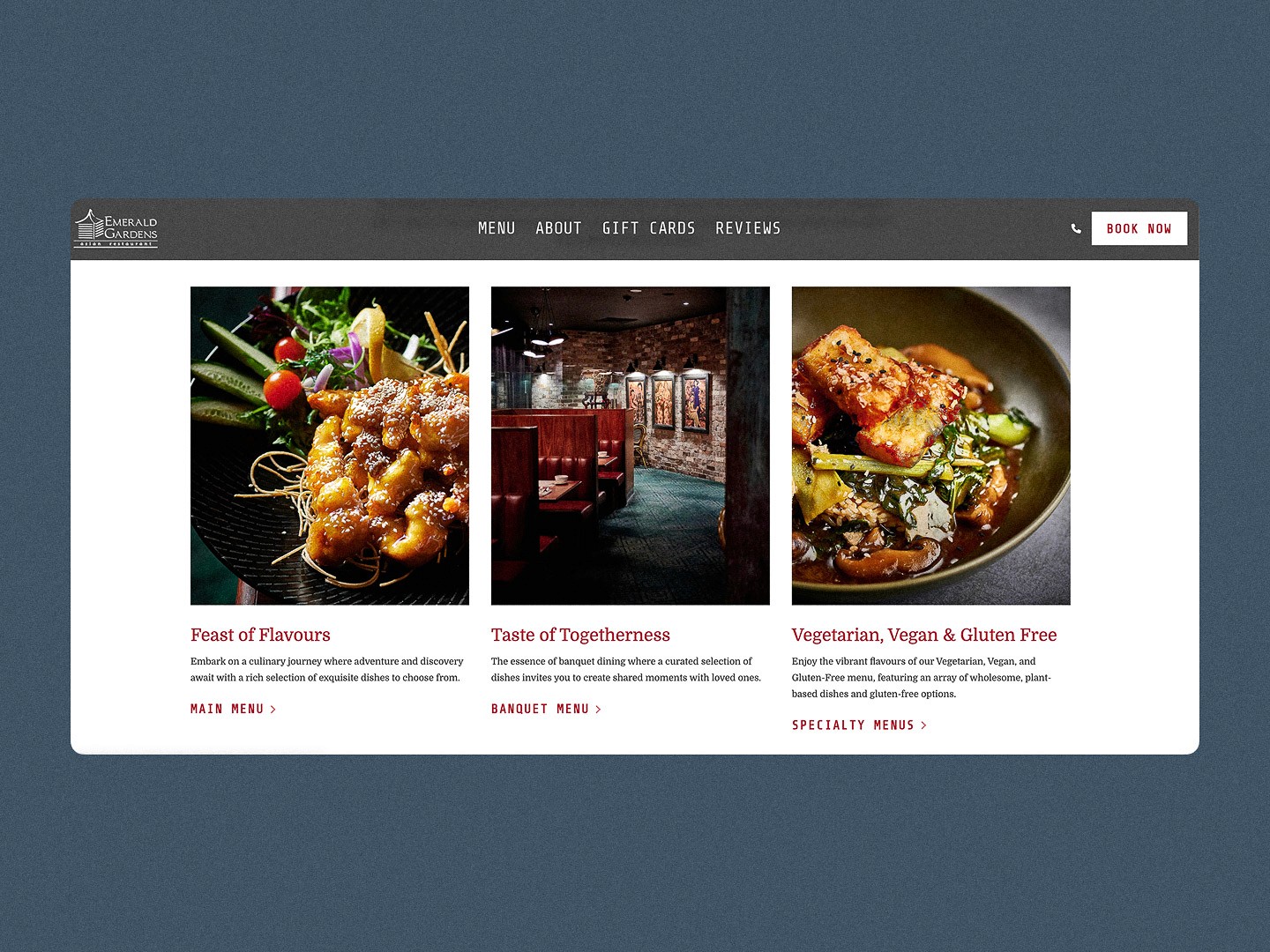Viewport: 1270px width, 952px height.
Task: Open the Reviews navigation item
Action: pos(748,228)
